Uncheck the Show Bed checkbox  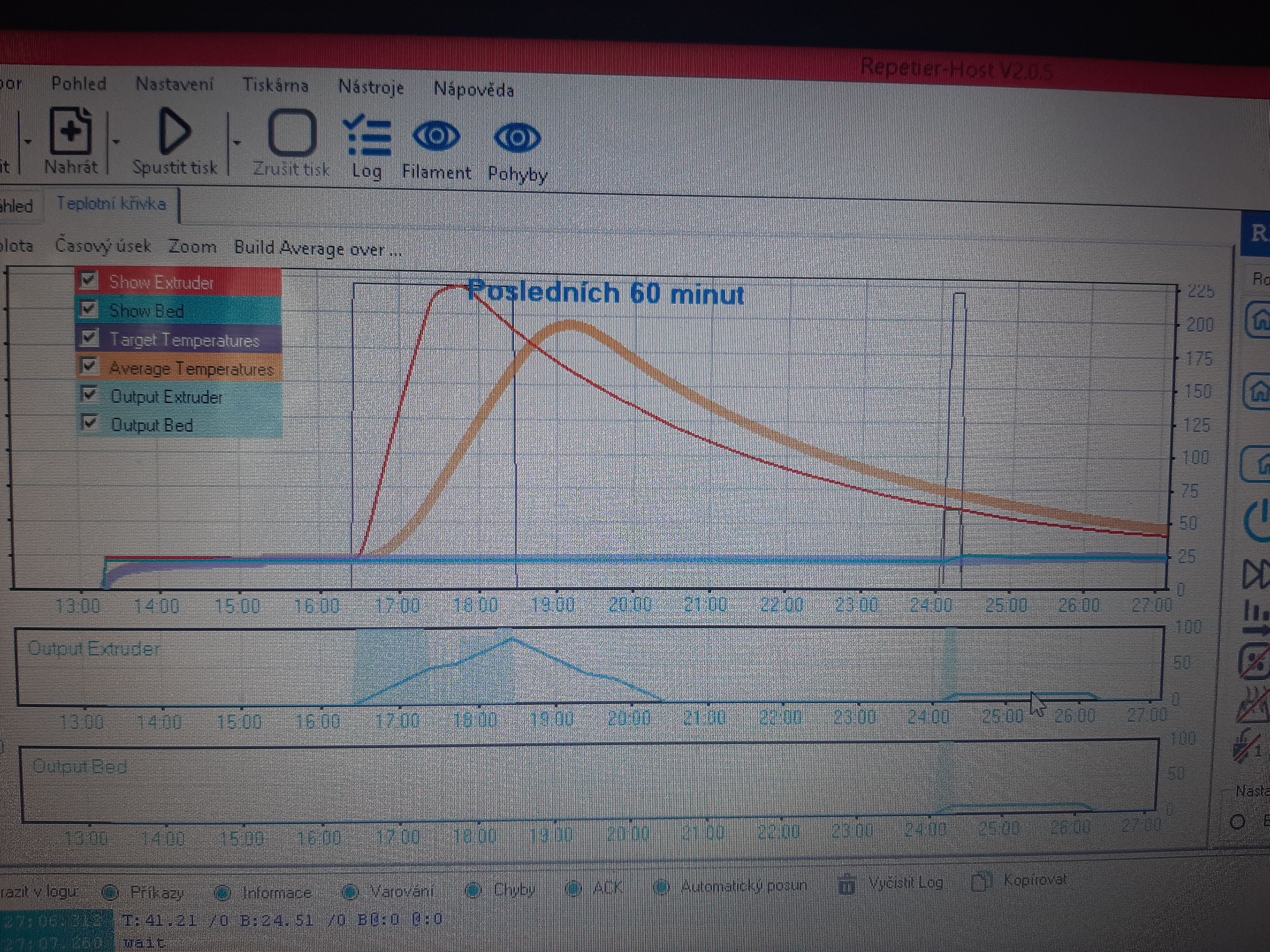point(89,309)
